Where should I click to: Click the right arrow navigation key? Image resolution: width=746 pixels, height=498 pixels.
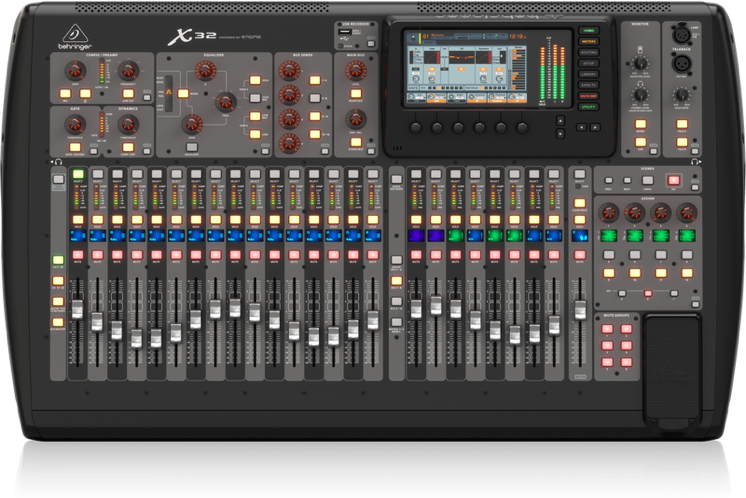595,127
